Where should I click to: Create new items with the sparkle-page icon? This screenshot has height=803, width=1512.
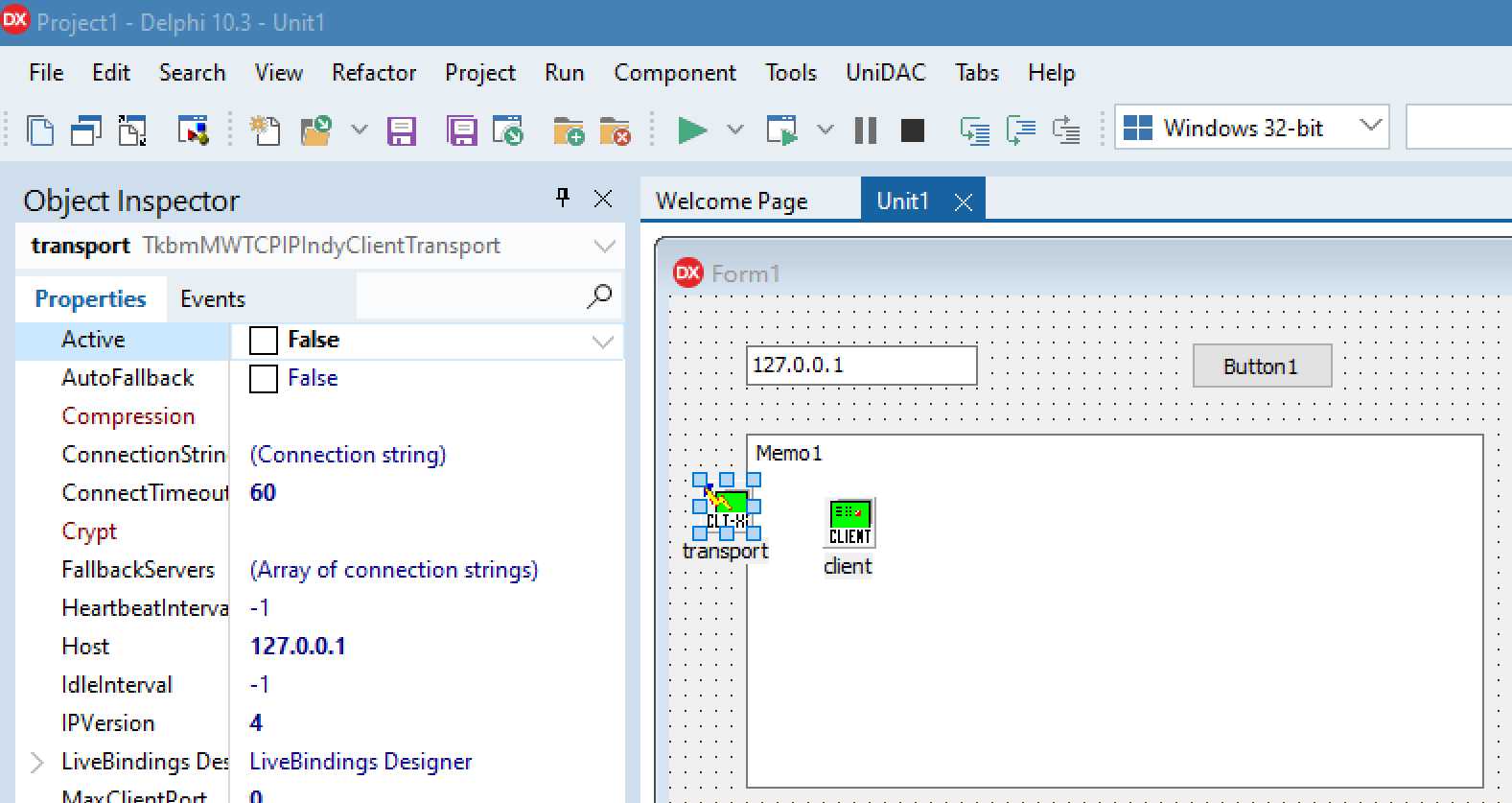(x=265, y=130)
